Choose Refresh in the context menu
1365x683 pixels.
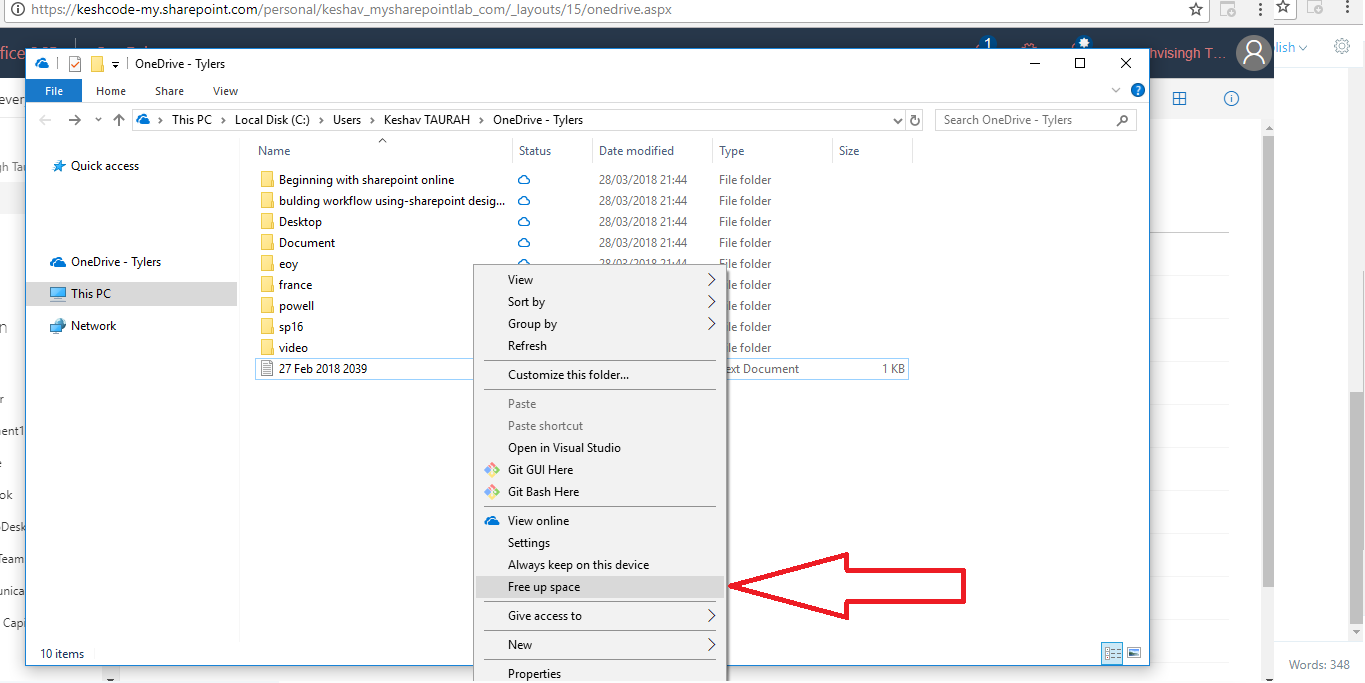click(x=600, y=346)
